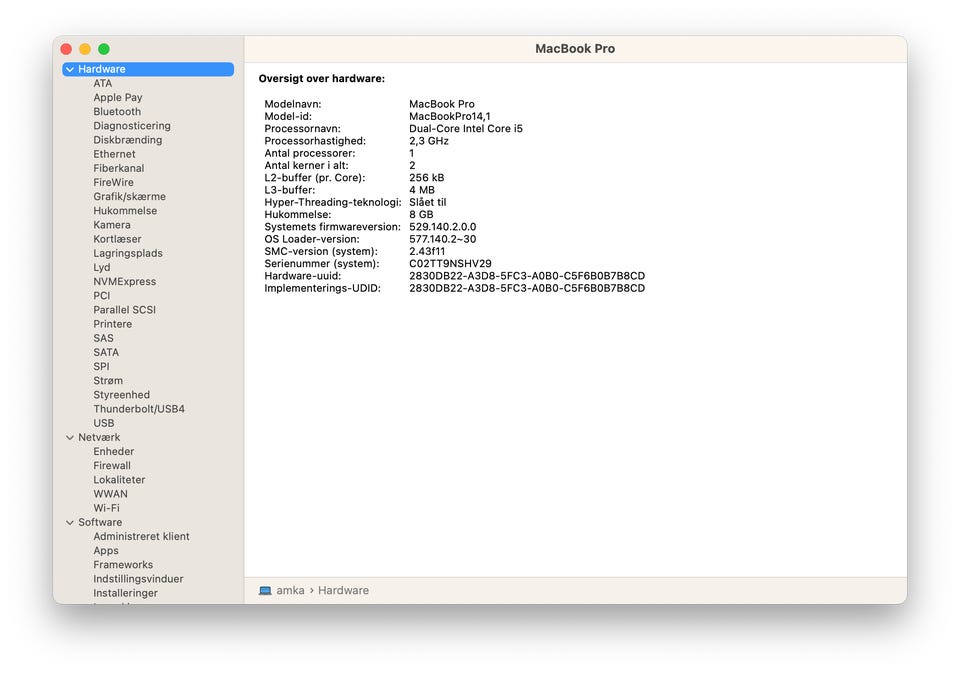Open the Kortlæser entry
Screen dimensions: 960x674
point(117,239)
